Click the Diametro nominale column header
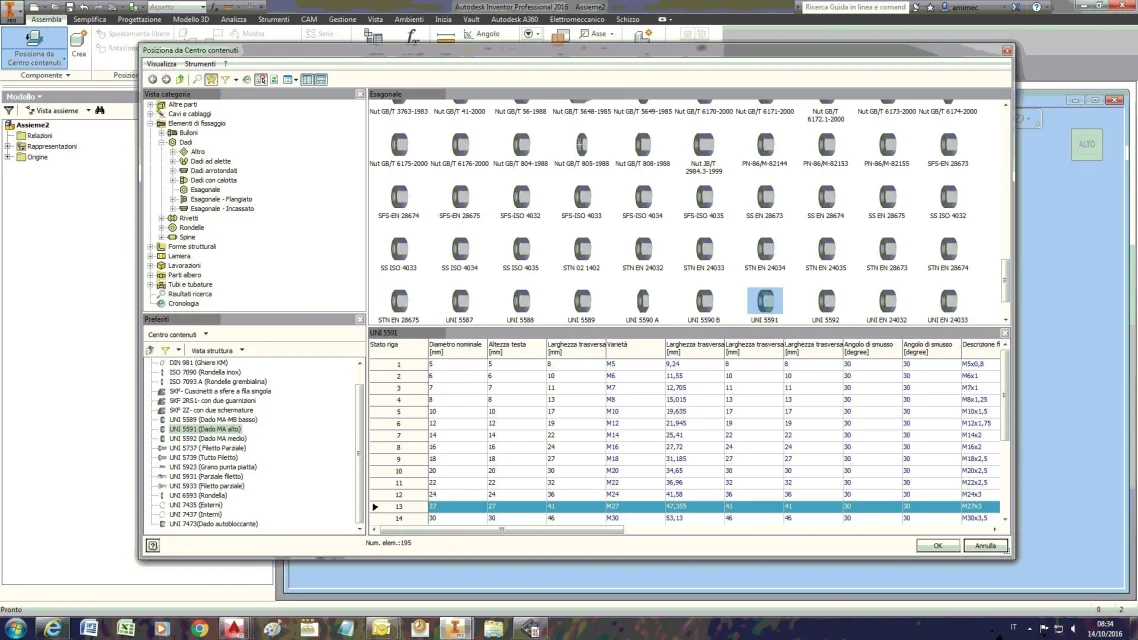This screenshot has width=1138, height=640. tap(457, 348)
